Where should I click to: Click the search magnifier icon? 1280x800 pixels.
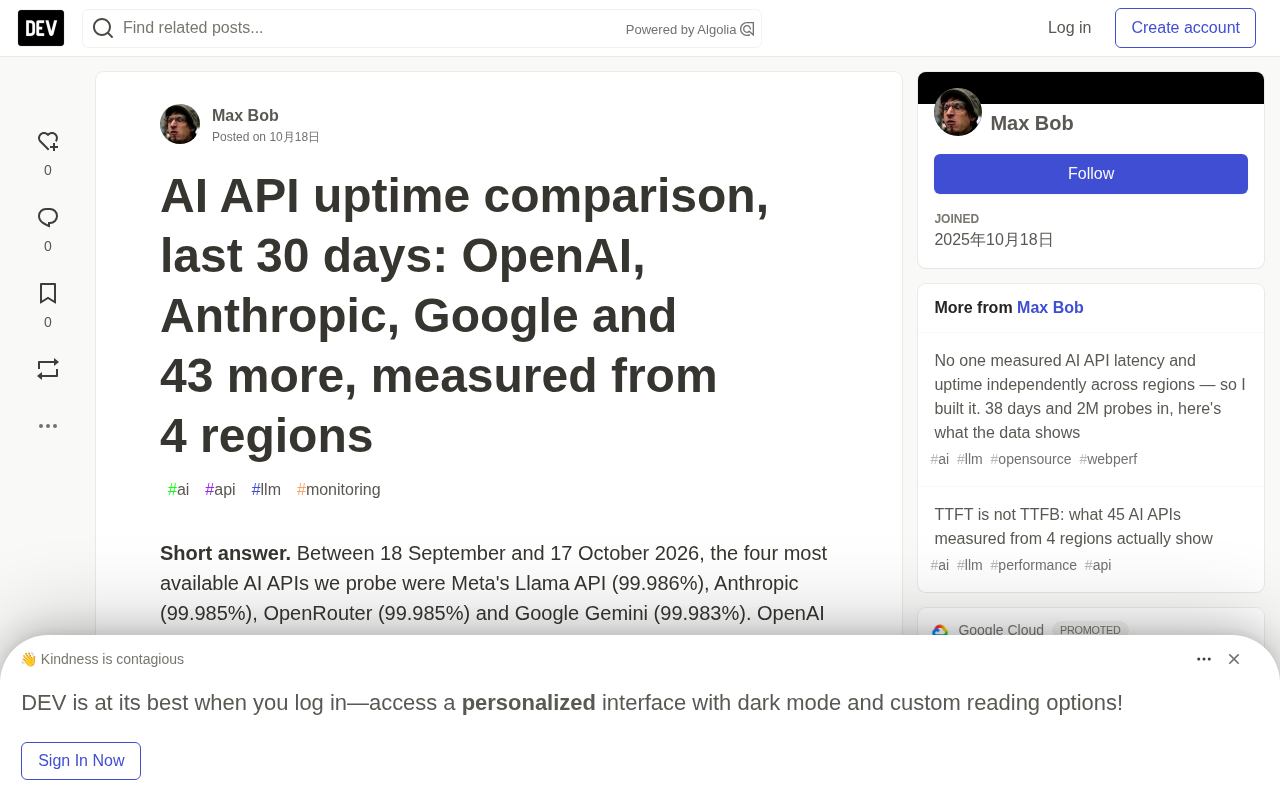pos(102,28)
